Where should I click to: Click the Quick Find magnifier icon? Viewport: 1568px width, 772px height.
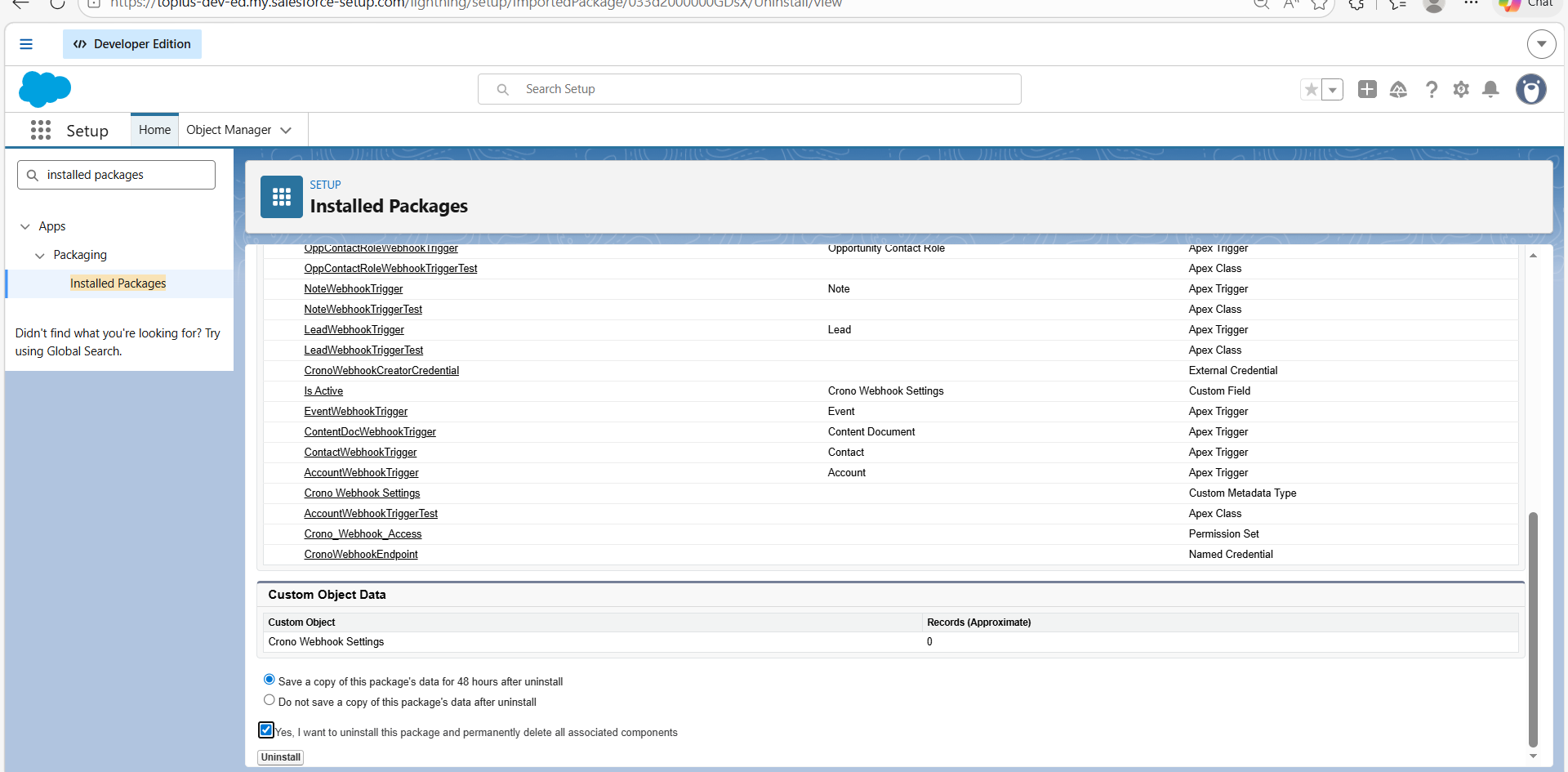[33, 175]
